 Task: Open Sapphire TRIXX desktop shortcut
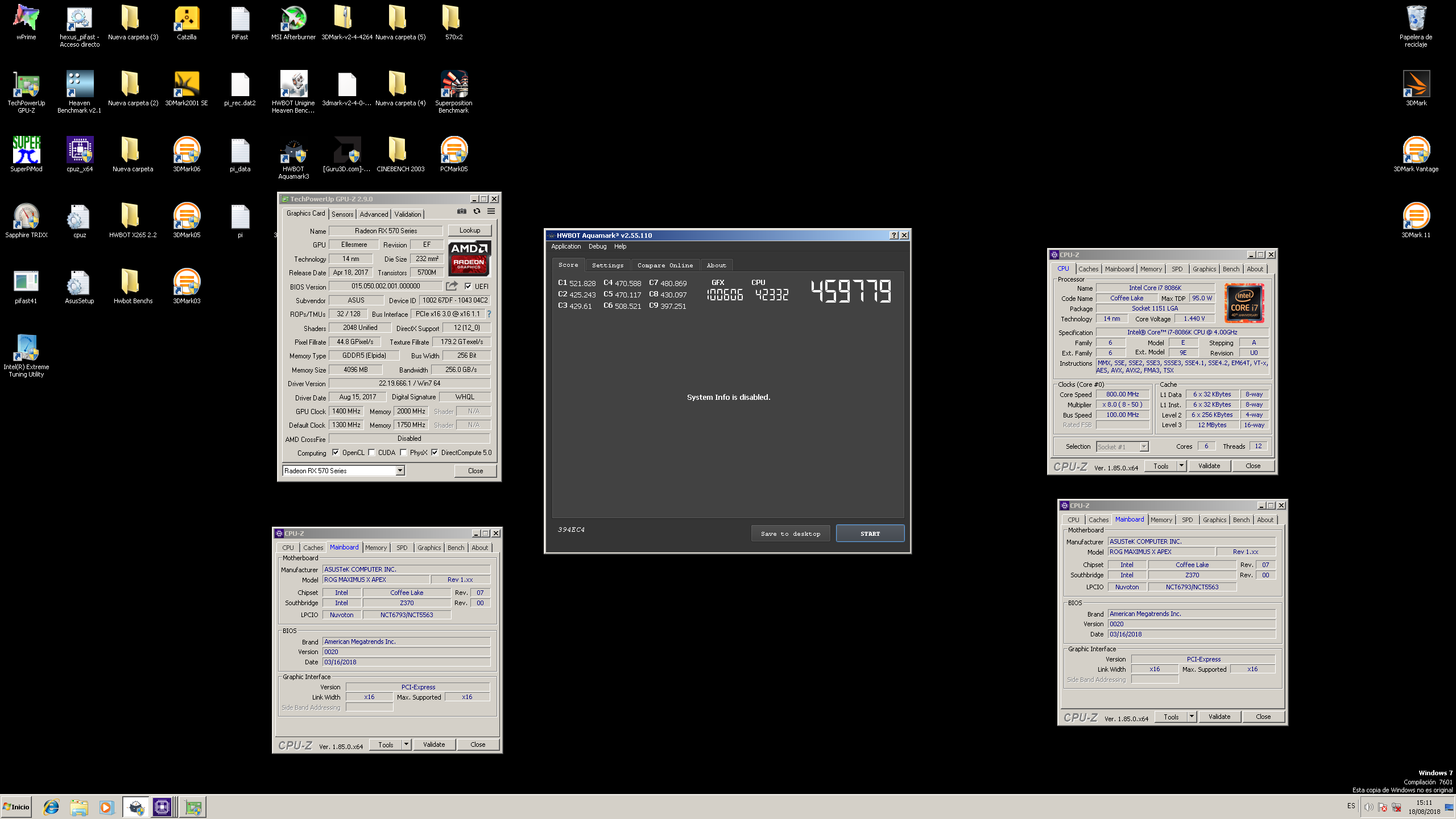pos(26,220)
